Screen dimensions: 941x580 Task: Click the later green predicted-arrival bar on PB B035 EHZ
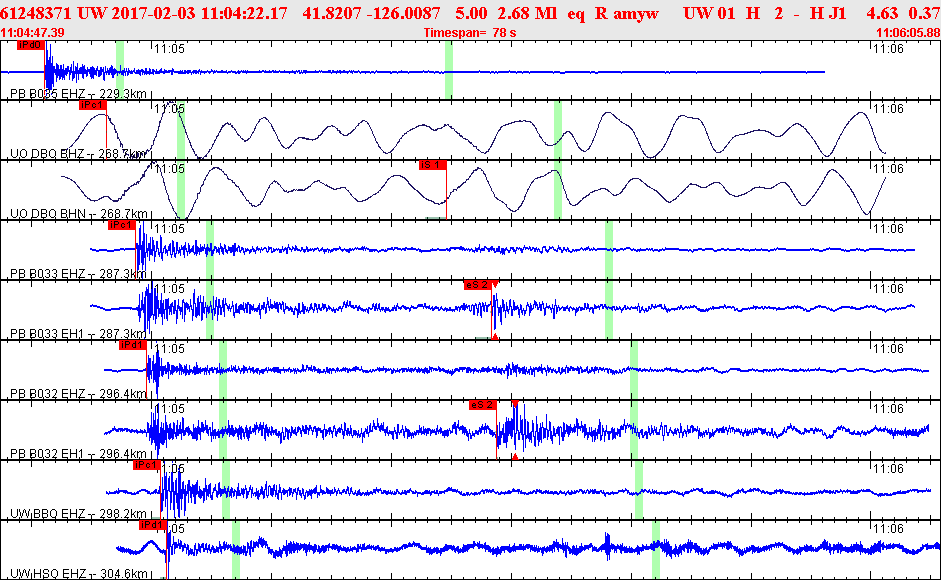pyautogui.click(x=448, y=69)
